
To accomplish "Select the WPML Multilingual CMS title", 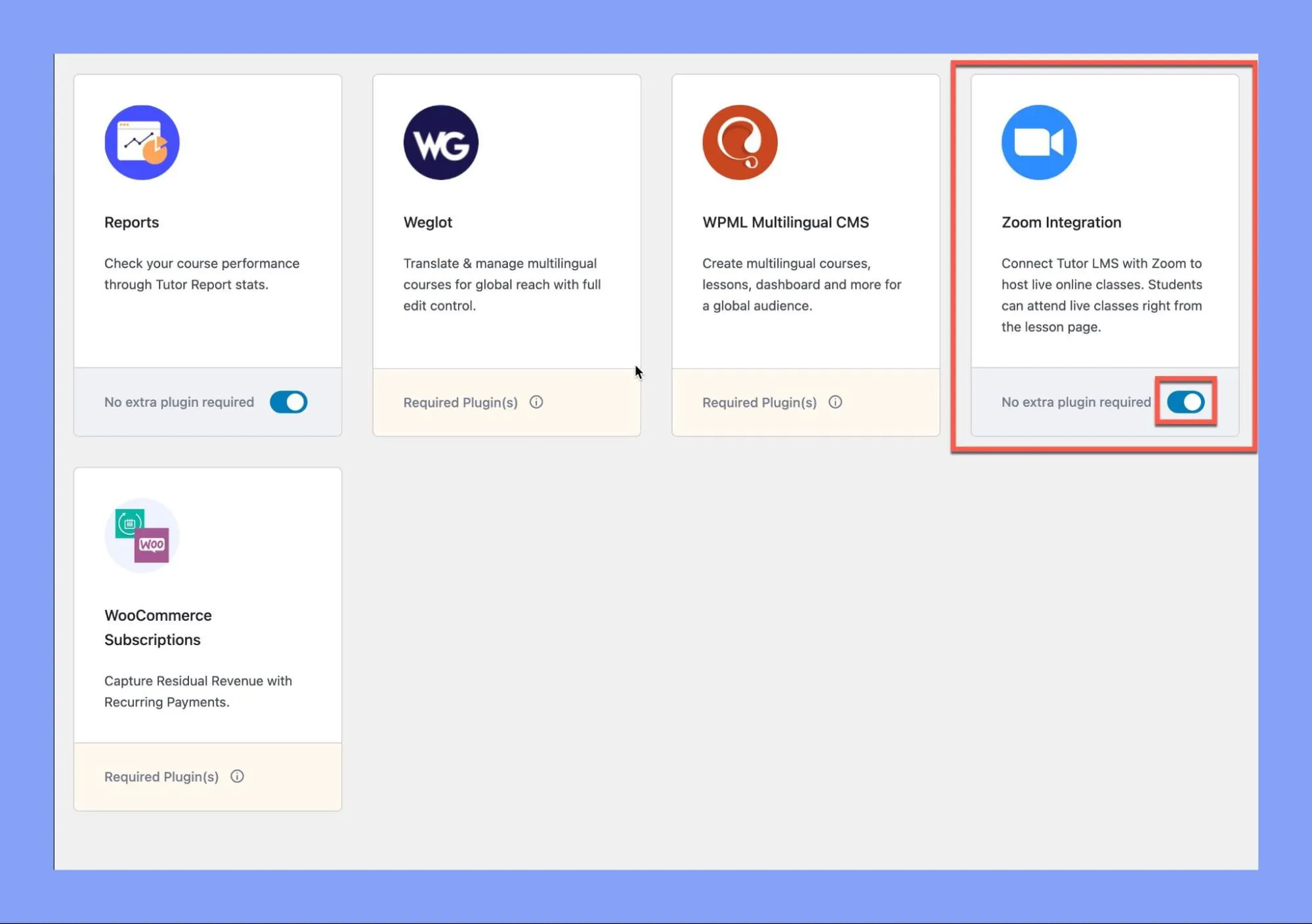I will (786, 222).
